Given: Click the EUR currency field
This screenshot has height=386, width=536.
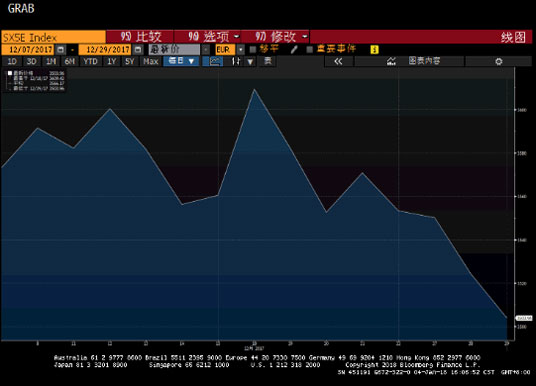Looking at the screenshot, I should click(225, 50).
